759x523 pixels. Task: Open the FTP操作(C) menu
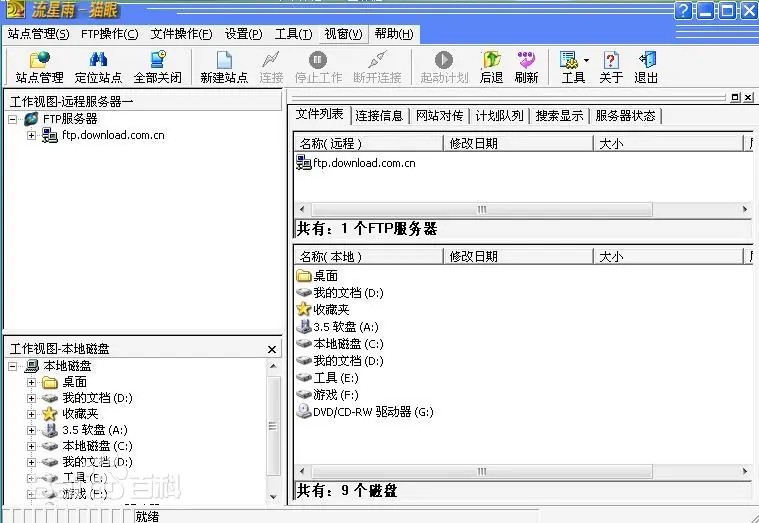tap(109, 34)
